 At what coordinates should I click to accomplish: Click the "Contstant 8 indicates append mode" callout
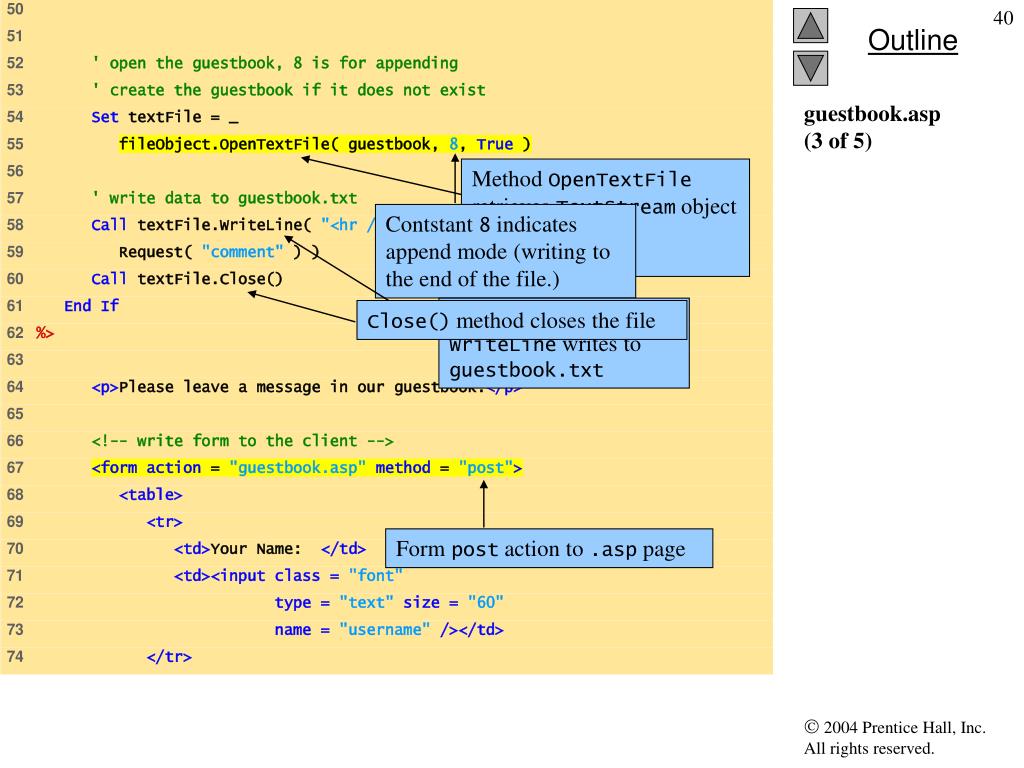[505, 251]
